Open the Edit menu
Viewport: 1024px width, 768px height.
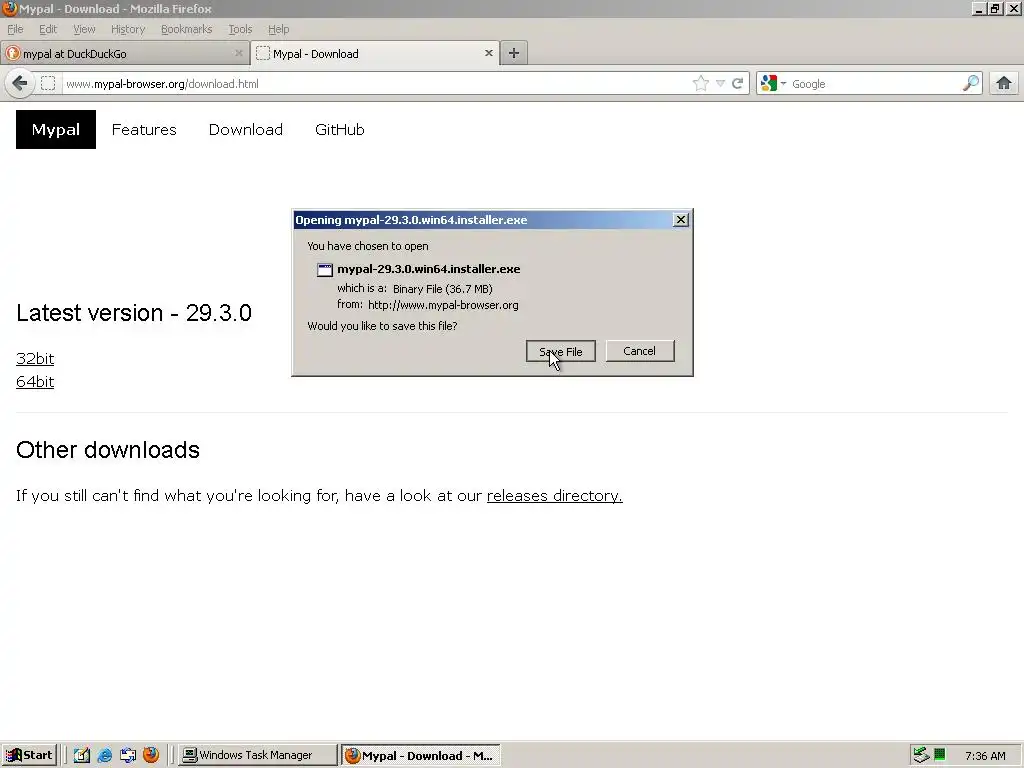[48, 29]
